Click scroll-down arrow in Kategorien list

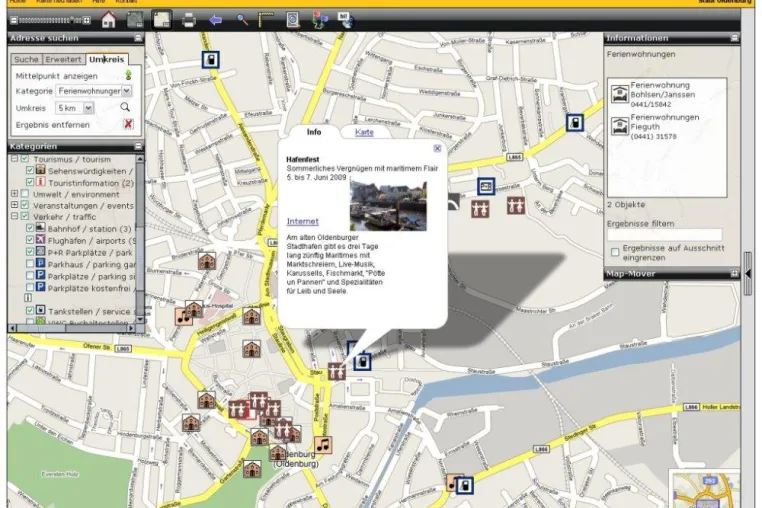(140, 319)
